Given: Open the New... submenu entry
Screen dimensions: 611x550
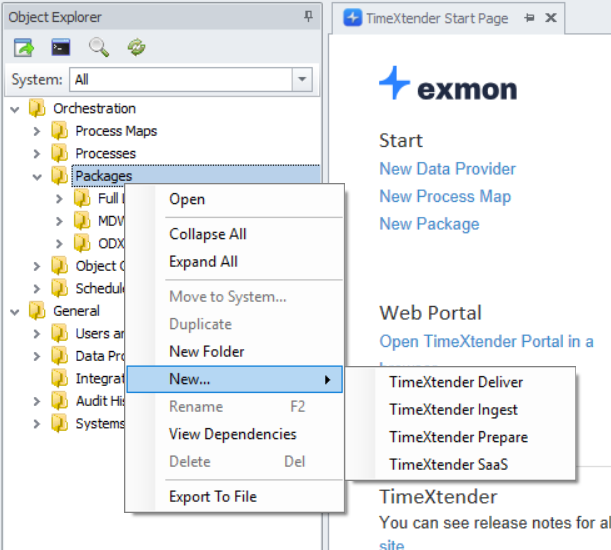Looking at the screenshot, I should (x=235, y=379).
